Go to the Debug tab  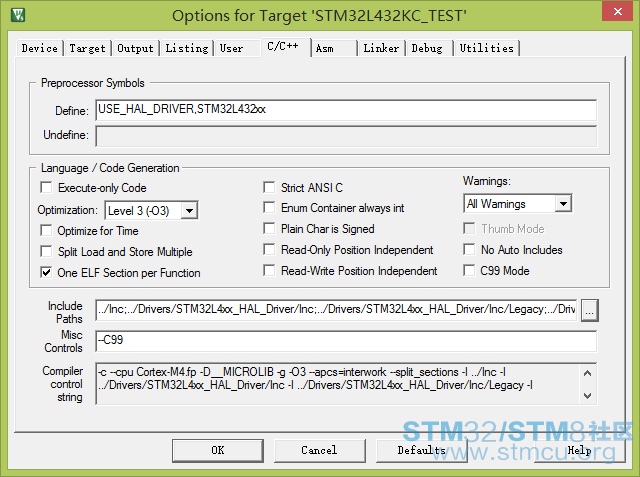click(x=427, y=48)
